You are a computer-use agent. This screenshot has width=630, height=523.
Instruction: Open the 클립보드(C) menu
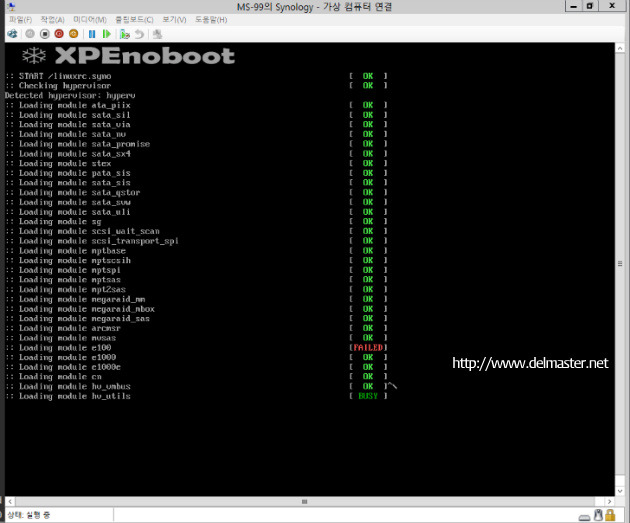(x=134, y=19)
